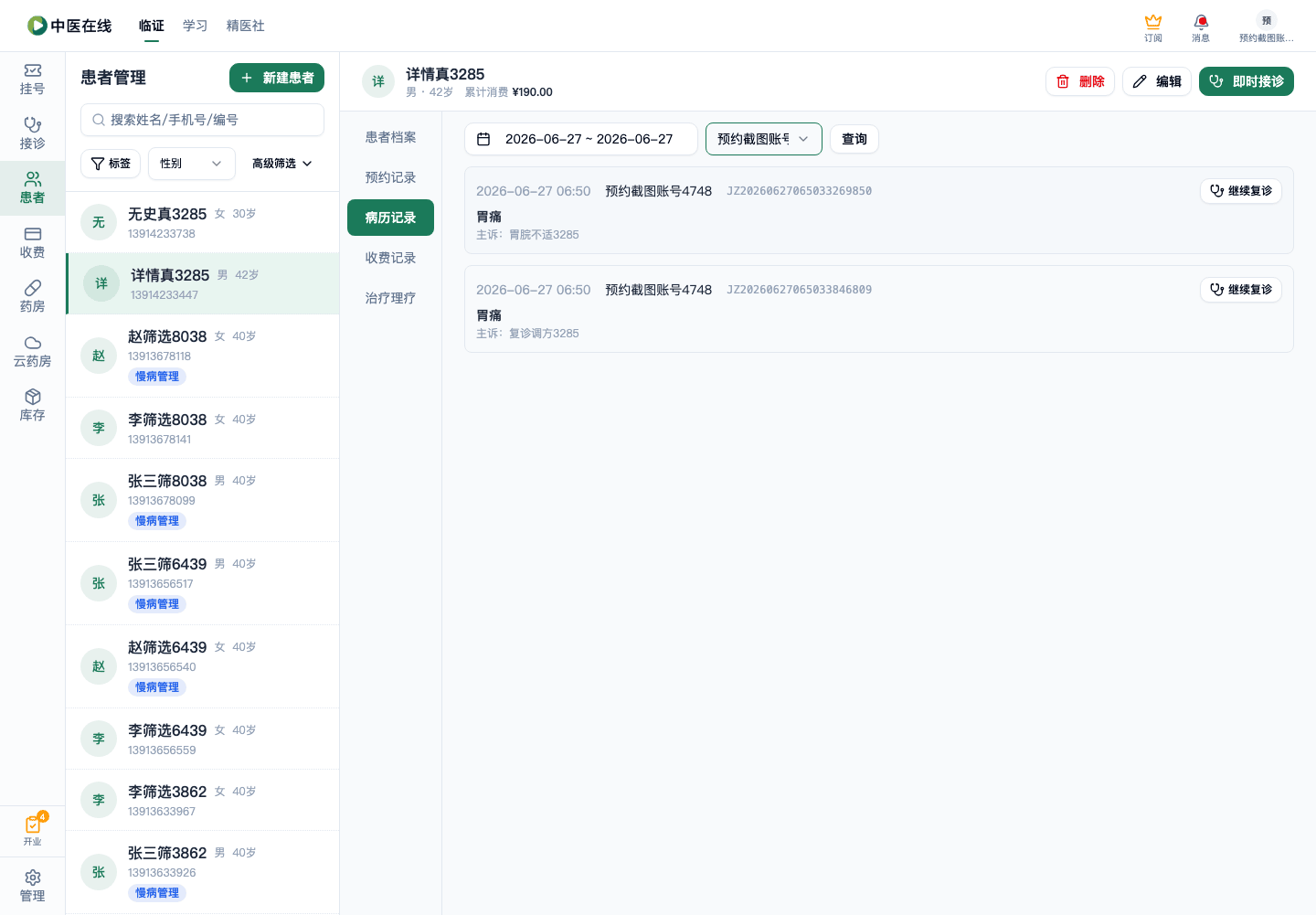Expand 高级筛选 advanced filter
Image resolution: width=1316 pixels, height=915 pixels.
(x=282, y=164)
